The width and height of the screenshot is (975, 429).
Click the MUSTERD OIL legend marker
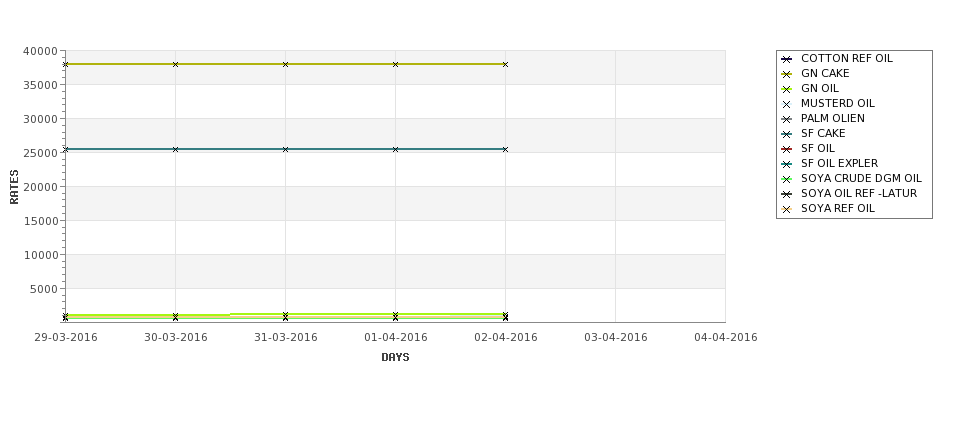tap(786, 104)
